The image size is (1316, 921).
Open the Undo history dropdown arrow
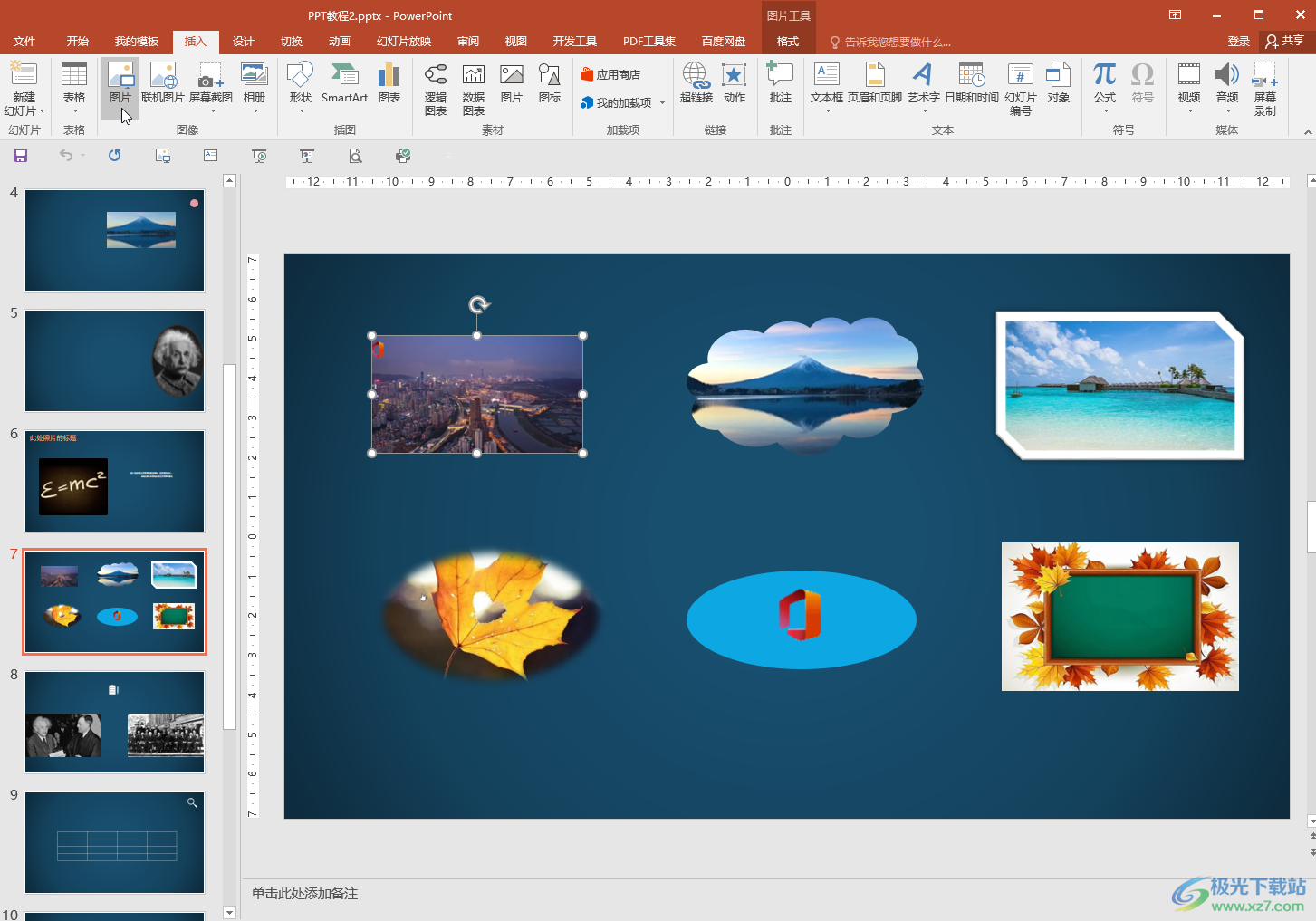tap(82, 156)
